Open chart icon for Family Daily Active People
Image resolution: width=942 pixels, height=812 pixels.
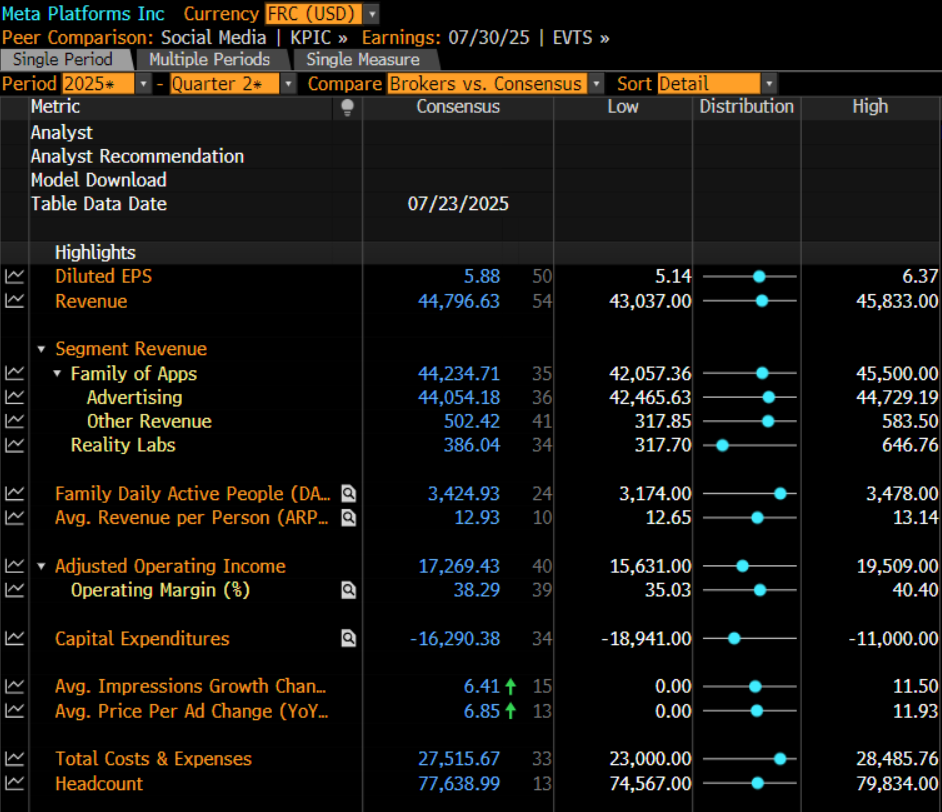point(14,494)
